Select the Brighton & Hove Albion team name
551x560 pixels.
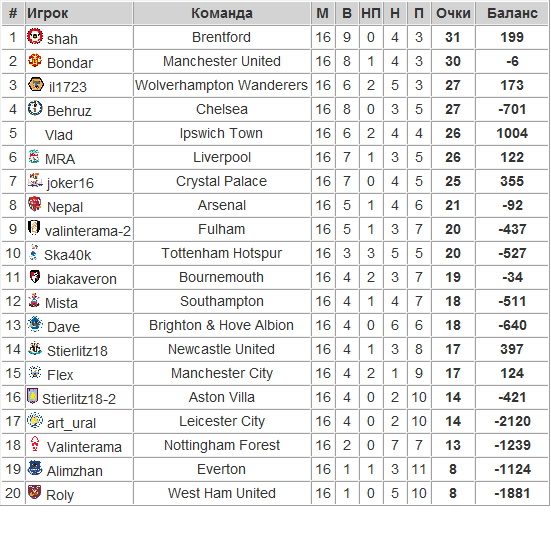(x=221, y=325)
